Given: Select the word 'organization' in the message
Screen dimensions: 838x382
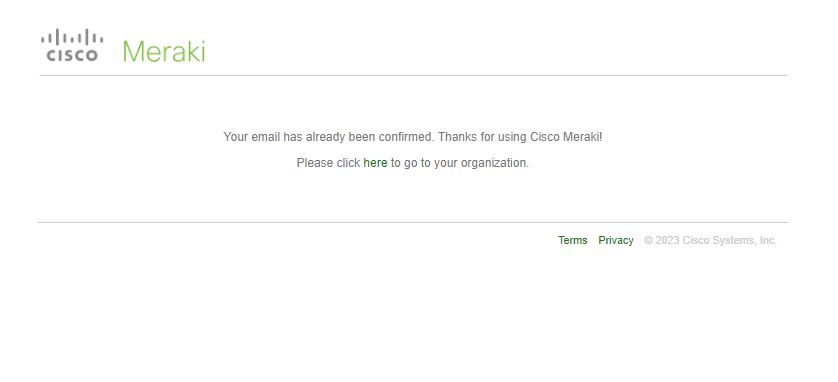Looking at the screenshot, I should tap(494, 163).
